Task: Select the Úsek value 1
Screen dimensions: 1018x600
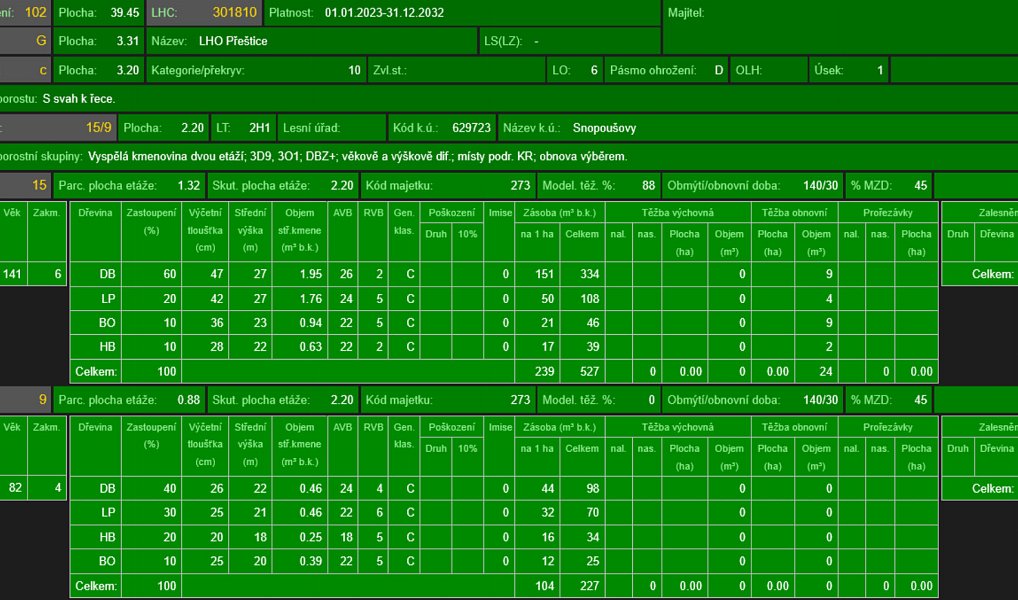Action: (880, 70)
